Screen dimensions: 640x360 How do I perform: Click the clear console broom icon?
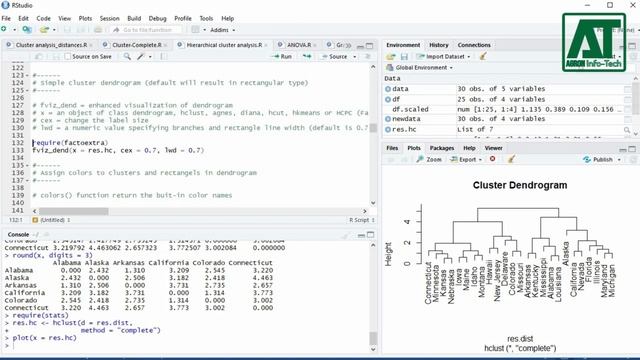click(345, 235)
